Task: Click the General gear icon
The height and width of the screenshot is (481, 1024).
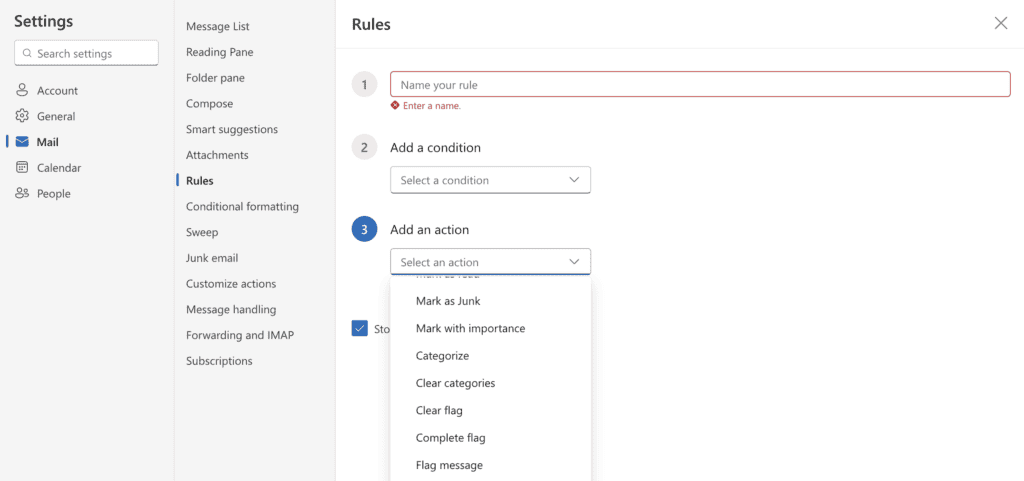Action: tap(22, 116)
